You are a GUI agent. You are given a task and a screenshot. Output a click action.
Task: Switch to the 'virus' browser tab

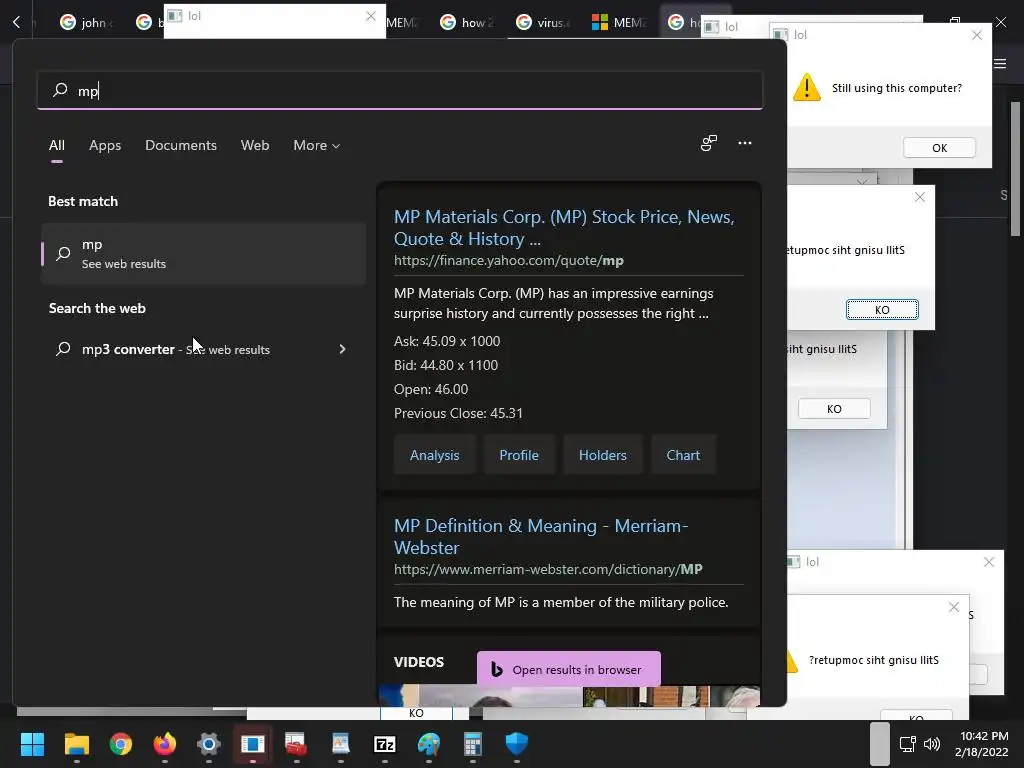coord(544,22)
